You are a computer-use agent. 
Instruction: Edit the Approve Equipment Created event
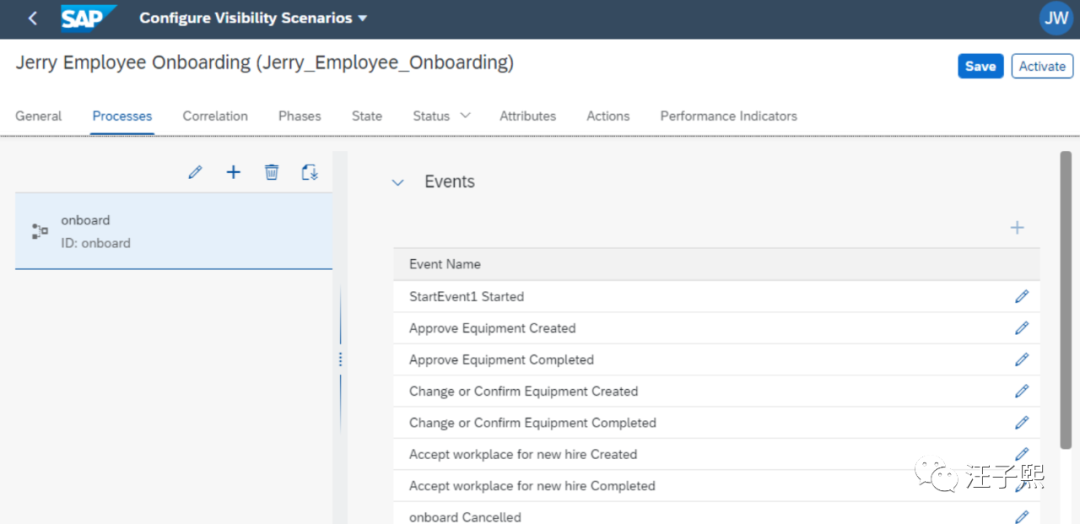[x=1021, y=328]
